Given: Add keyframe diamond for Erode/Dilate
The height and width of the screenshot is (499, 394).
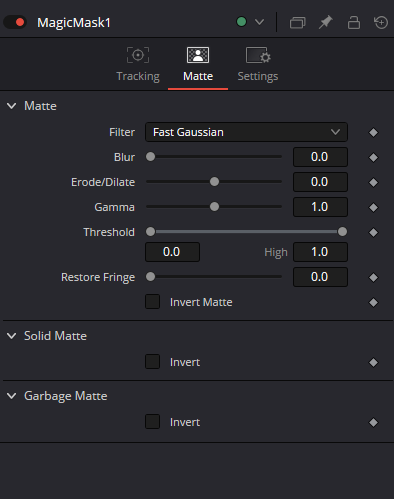Looking at the screenshot, I should [373, 182].
